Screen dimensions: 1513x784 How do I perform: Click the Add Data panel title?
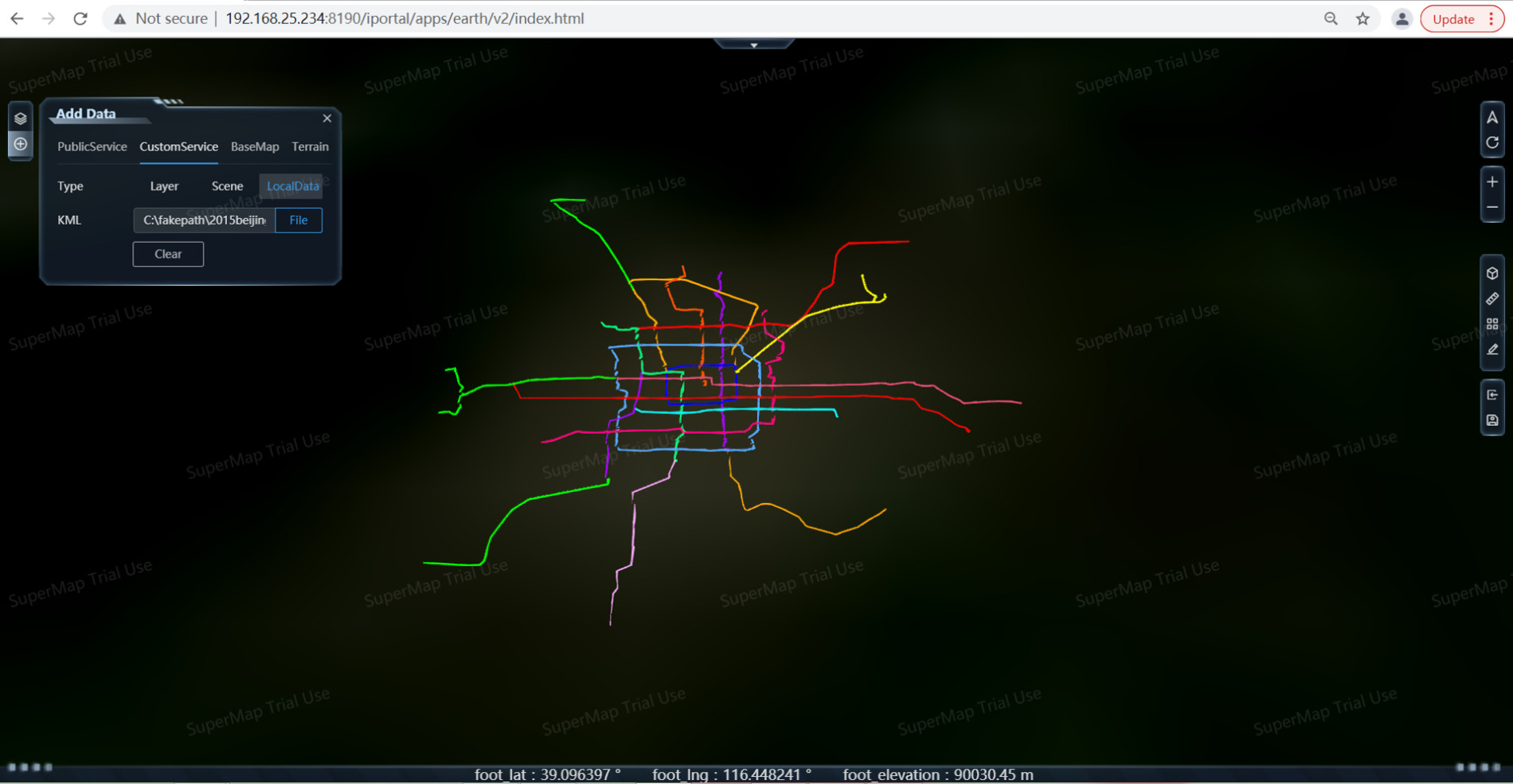point(86,114)
